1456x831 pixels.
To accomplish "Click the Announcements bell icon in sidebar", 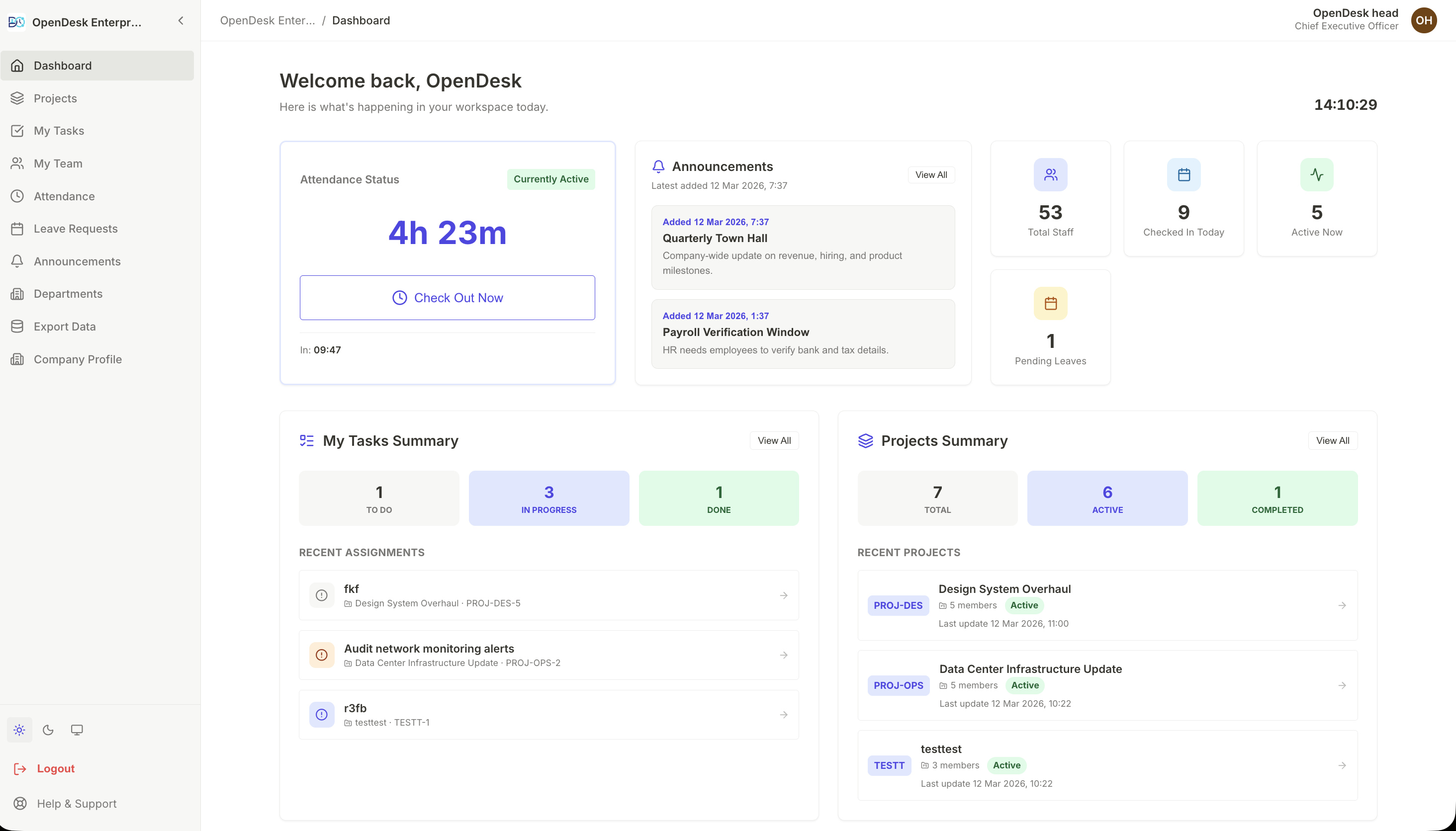I will tap(17, 261).
